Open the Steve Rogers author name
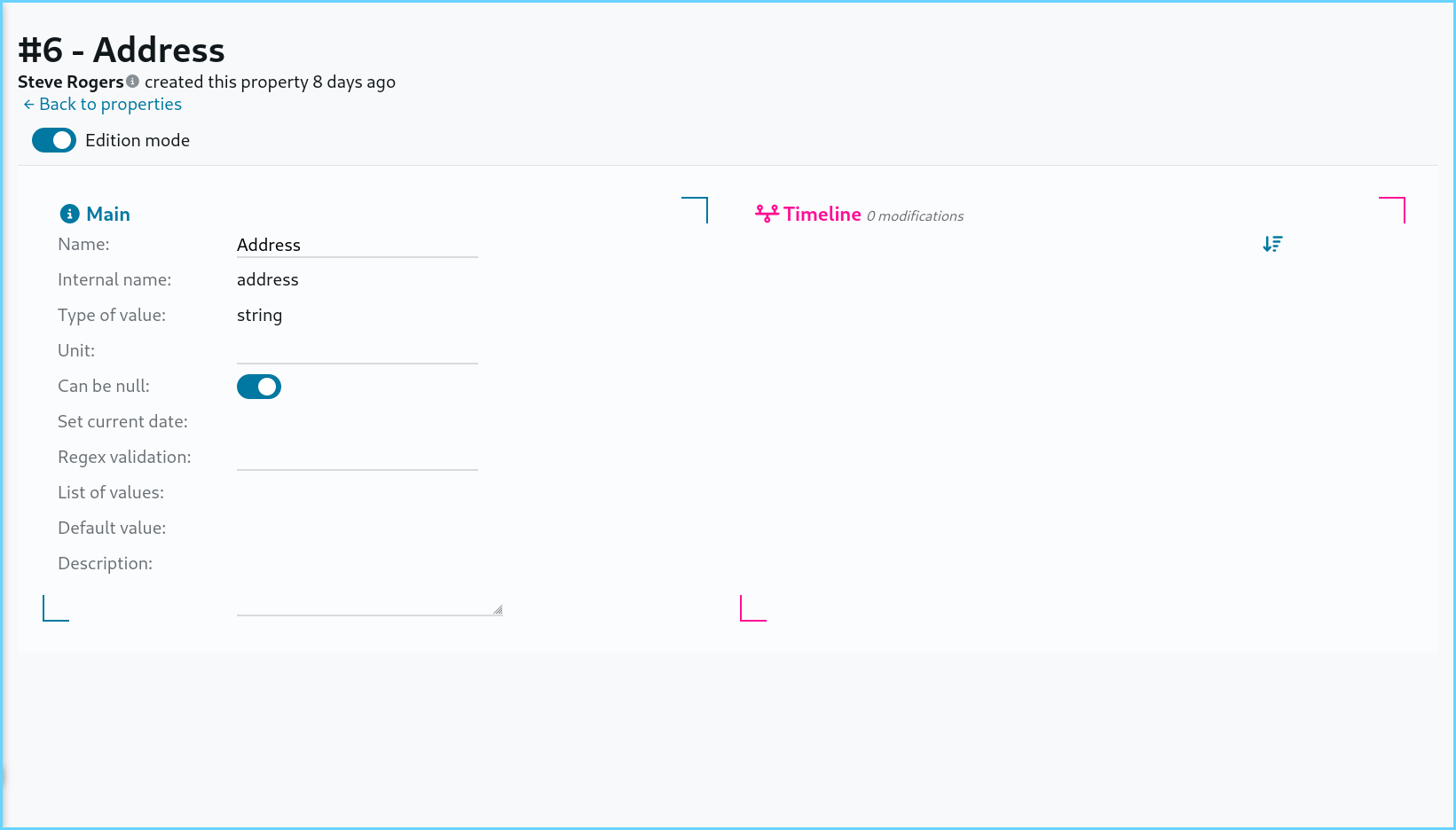The width and height of the screenshot is (1456, 830). (71, 82)
